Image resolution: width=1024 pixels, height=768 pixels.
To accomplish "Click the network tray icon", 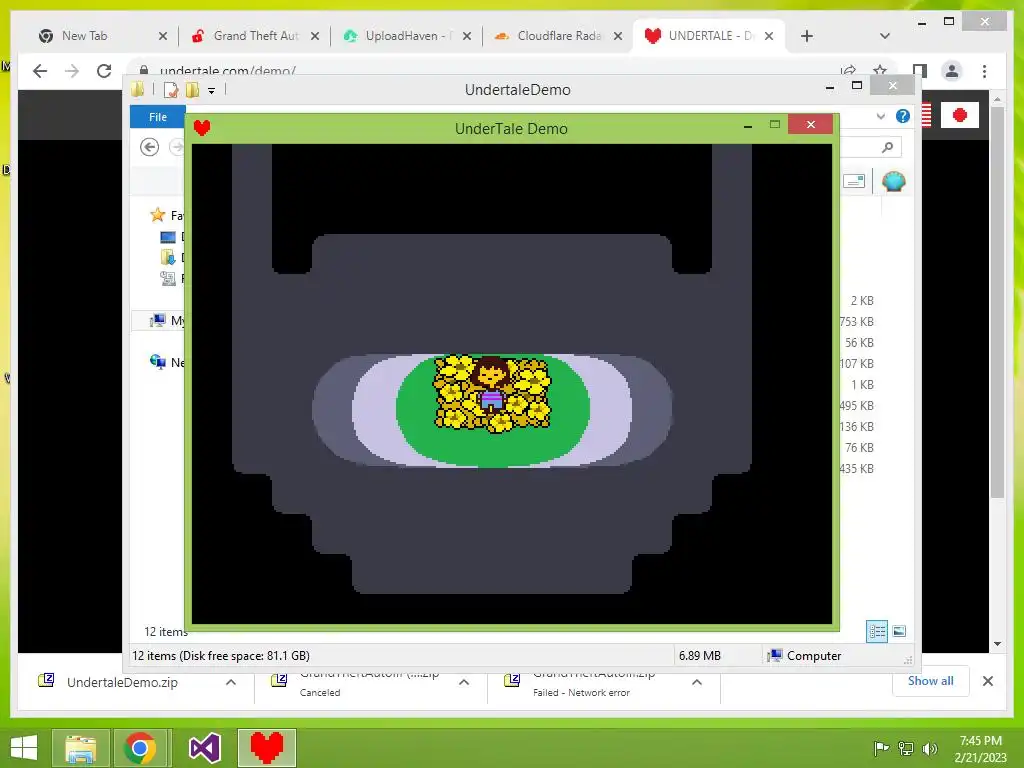I will (x=906, y=748).
